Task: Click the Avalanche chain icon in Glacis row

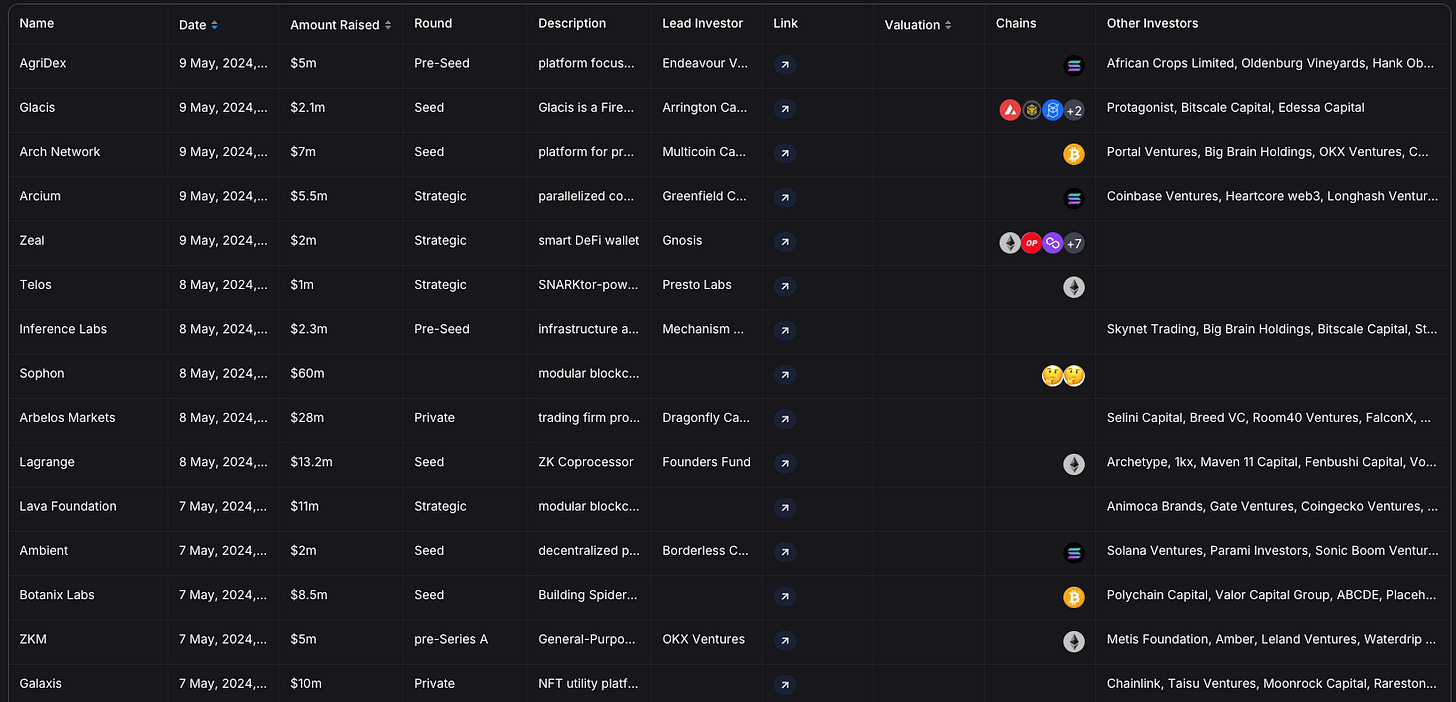Action: [x=1010, y=110]
